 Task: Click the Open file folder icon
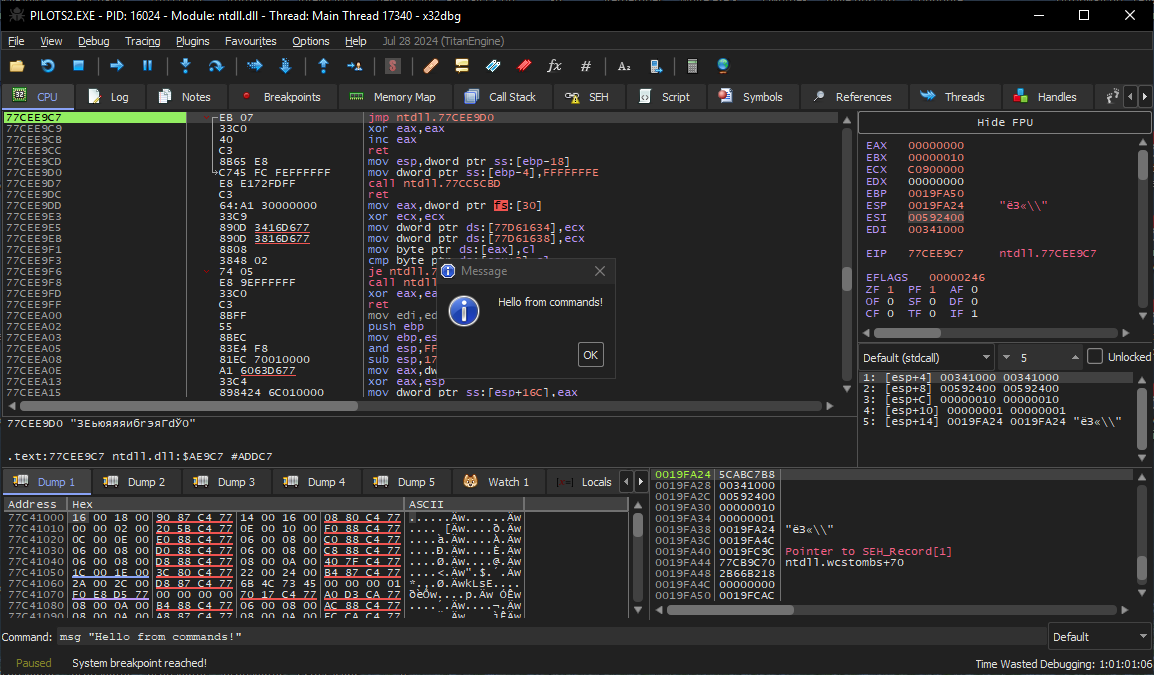[16, 66]
